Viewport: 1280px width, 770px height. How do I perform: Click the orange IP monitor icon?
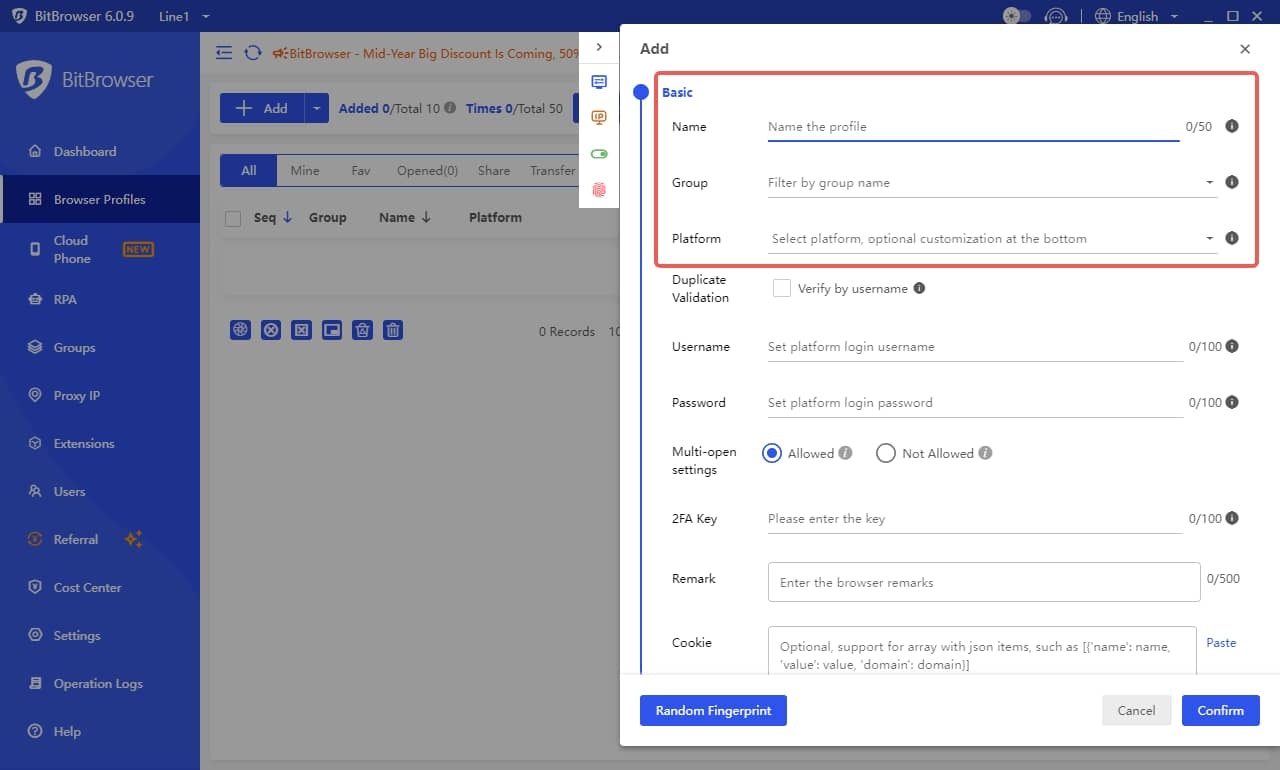click(x=599, y=118)
